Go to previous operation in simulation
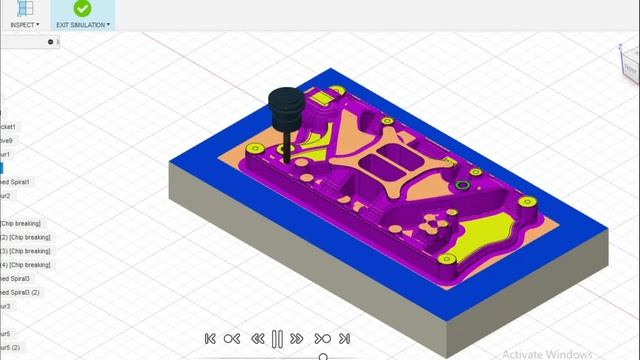 pyautogui.click(x=232, y=339)
